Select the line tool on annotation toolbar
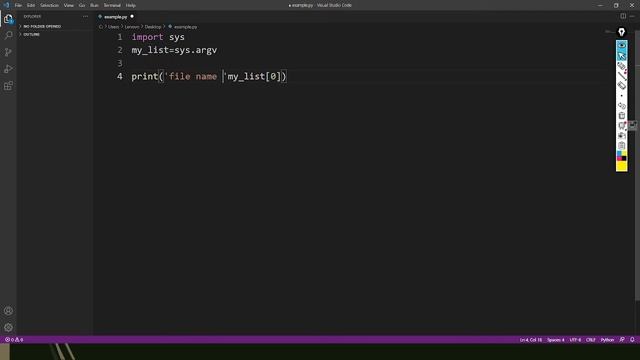This screenshot has width=640, height=360. [x=622, y=76]
